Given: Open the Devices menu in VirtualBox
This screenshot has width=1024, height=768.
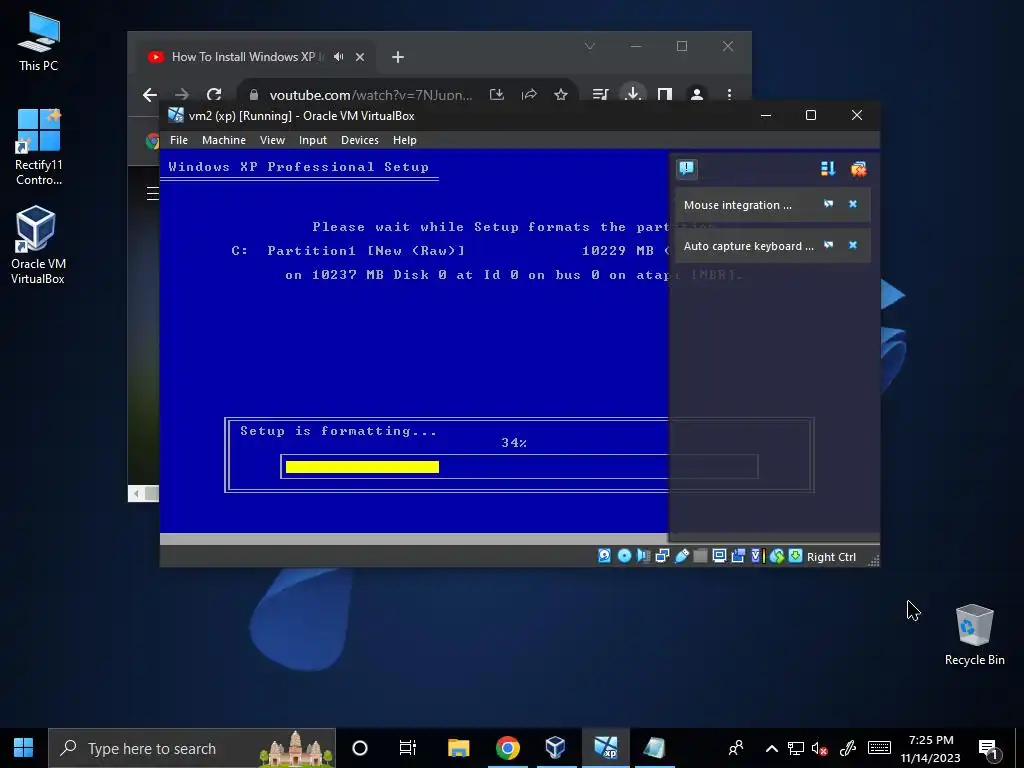Looking at the screenshot, I should coord(359,140).
